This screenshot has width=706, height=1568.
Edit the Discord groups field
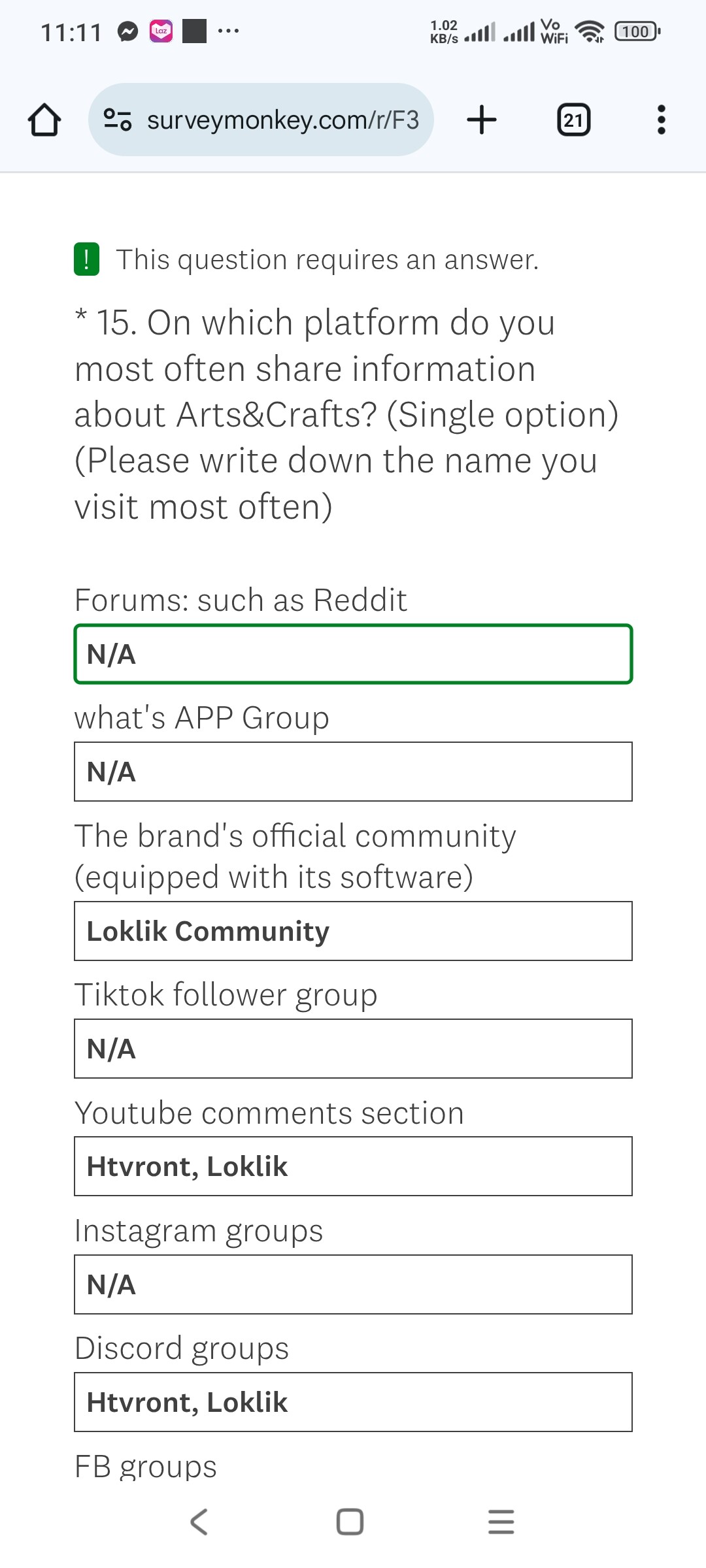(353, 1402)
